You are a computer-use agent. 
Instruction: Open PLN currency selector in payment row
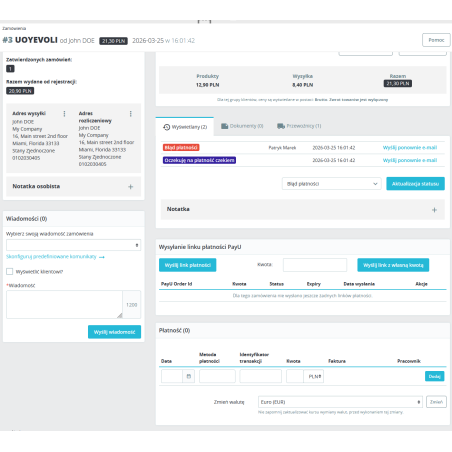314,376
